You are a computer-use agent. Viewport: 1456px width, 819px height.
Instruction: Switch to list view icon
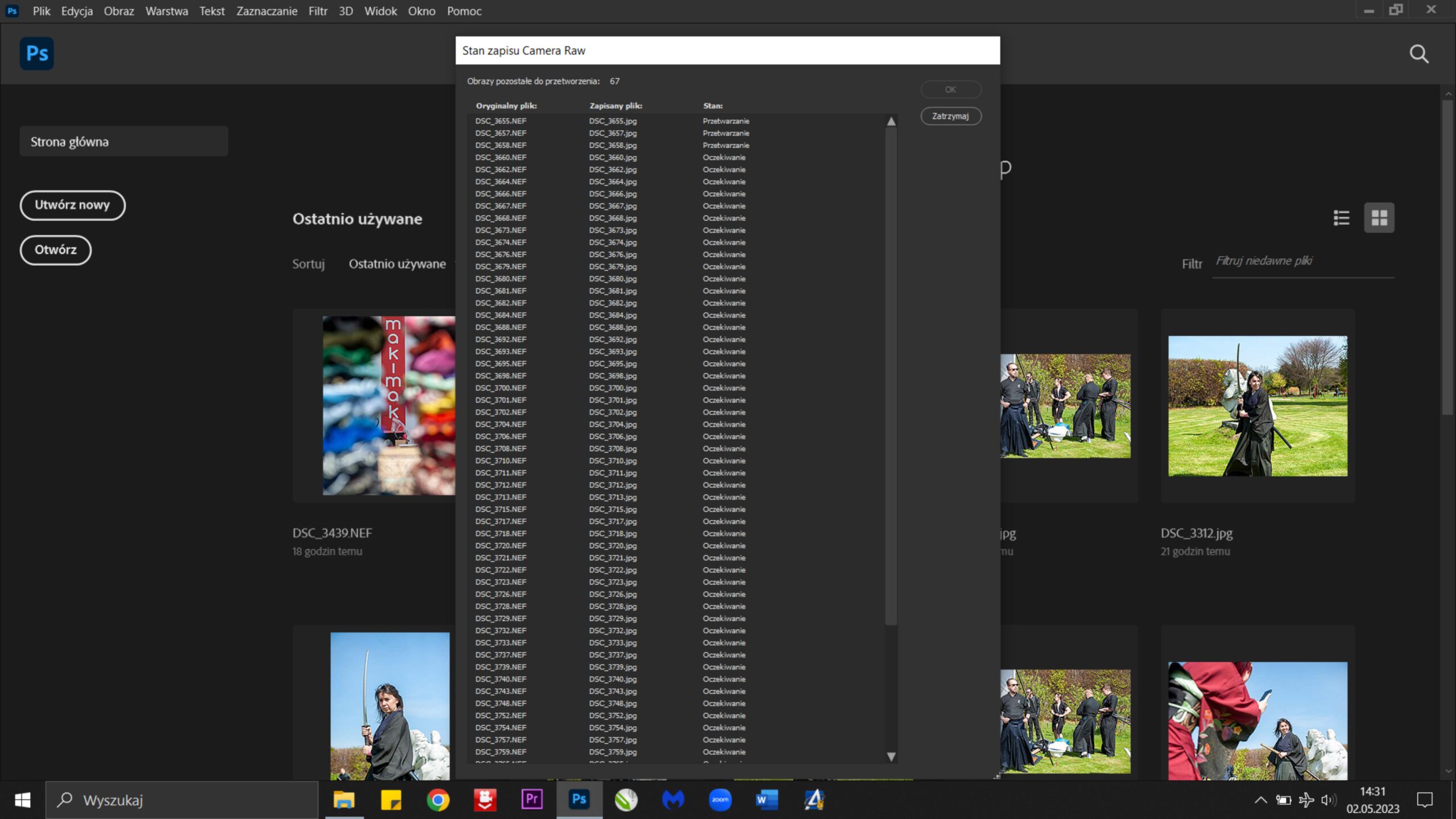pyautogui.click(x=1341, y=218)
